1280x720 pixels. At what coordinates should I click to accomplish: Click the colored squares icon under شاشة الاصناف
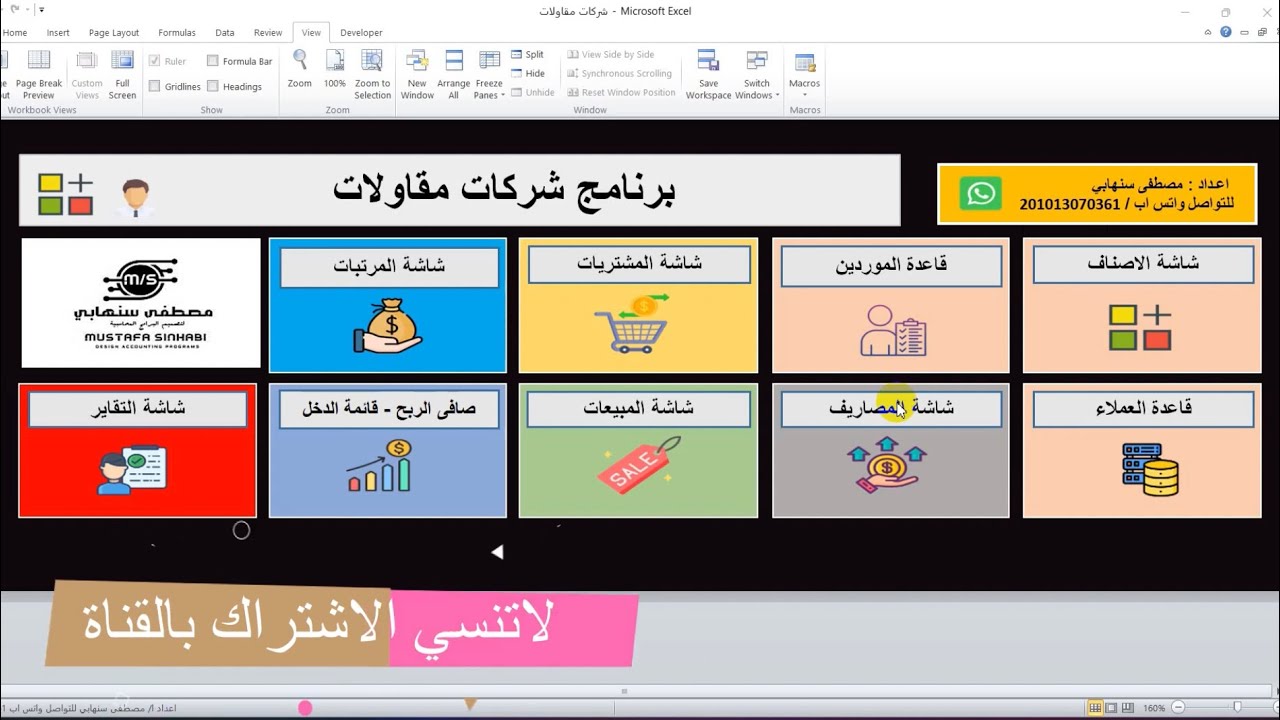[1140, 328]
